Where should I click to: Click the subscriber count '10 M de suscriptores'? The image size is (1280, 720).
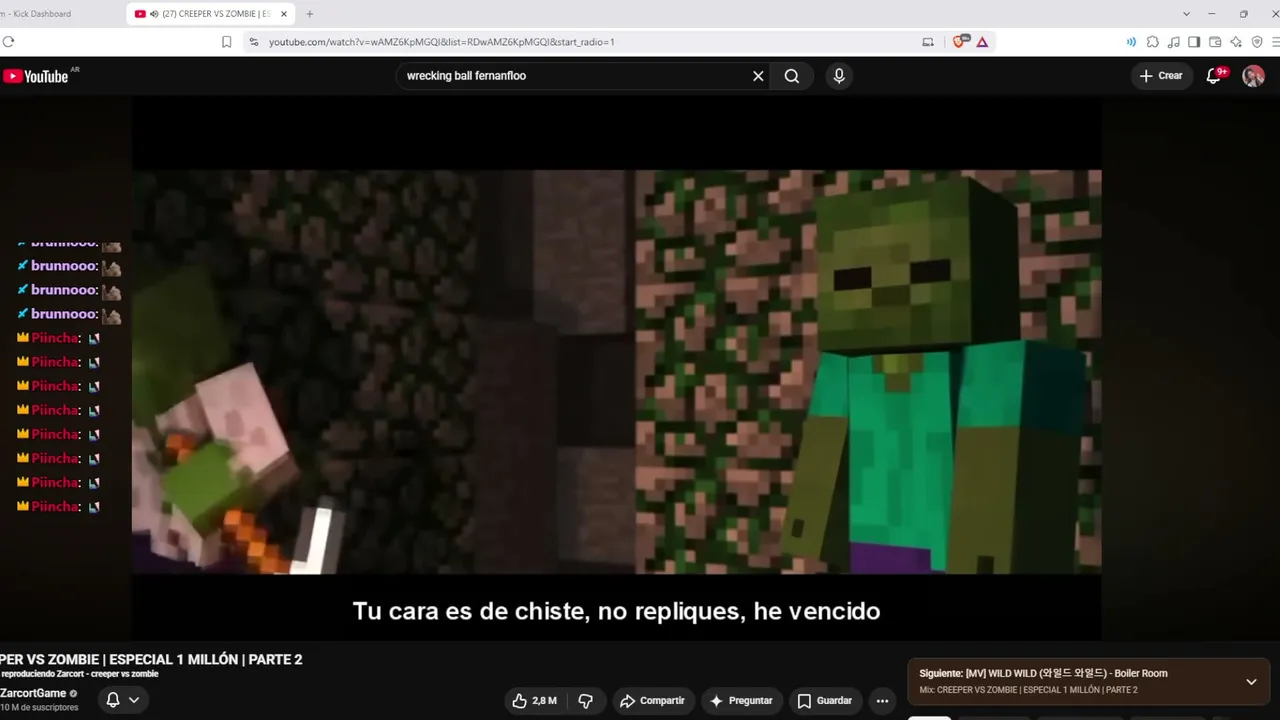tap(39, 707)
